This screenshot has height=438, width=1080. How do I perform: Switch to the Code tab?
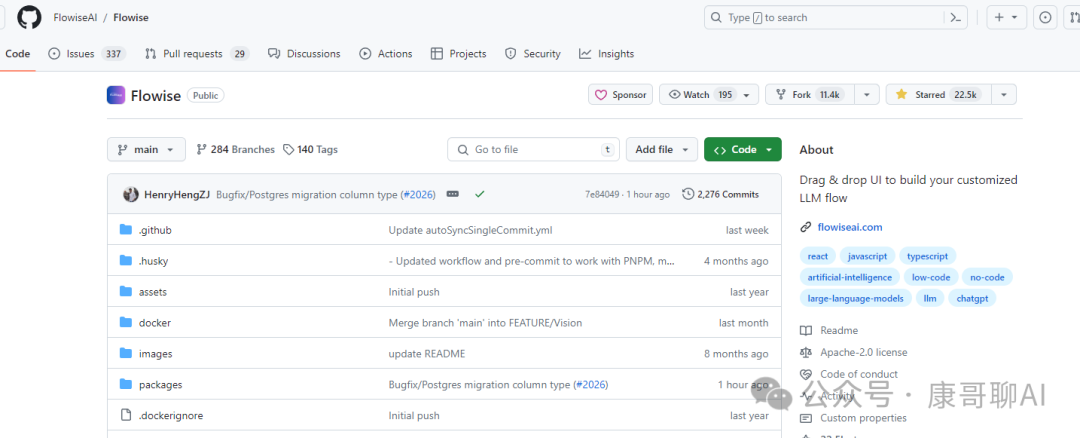coord(17,54)
